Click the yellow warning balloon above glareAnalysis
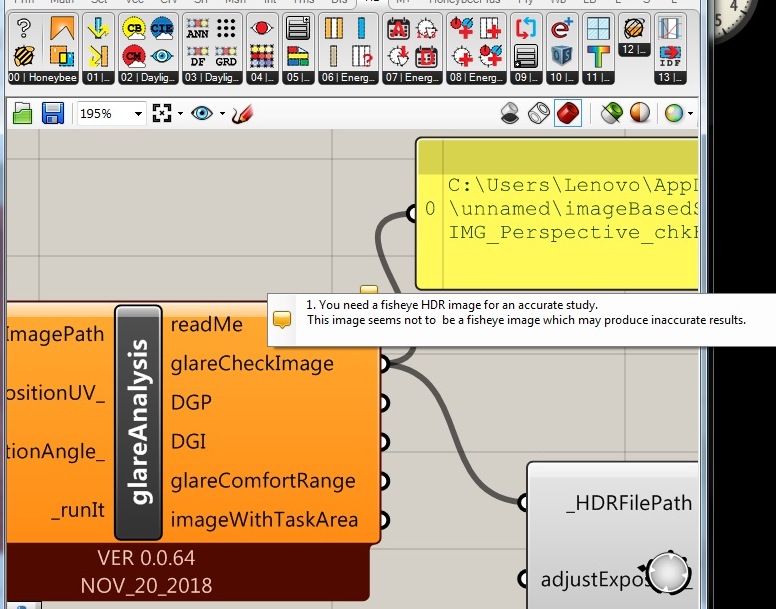Viewport: 776px width, 609px height. pyautogui.click(x=369, y=290)
